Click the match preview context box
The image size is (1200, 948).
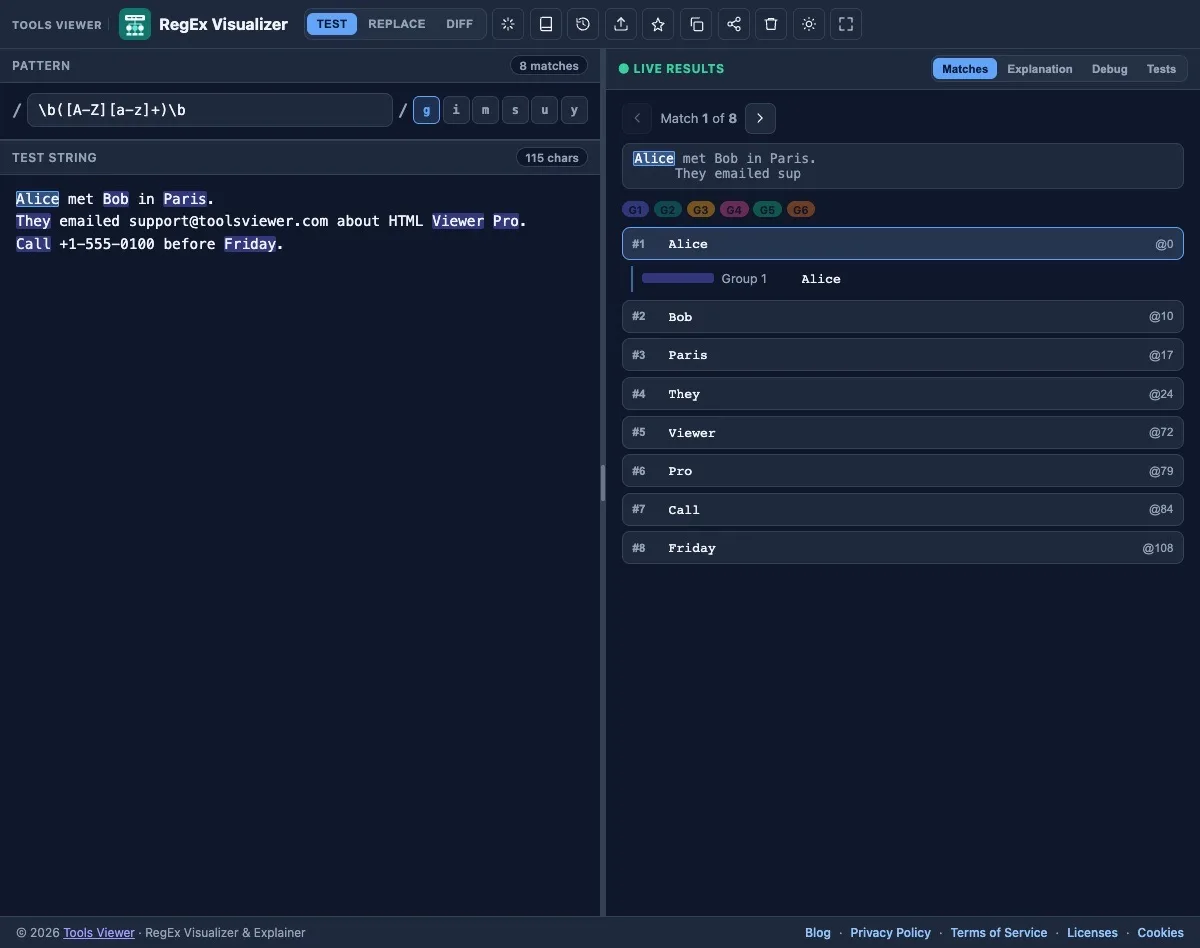tap(903, 166)
